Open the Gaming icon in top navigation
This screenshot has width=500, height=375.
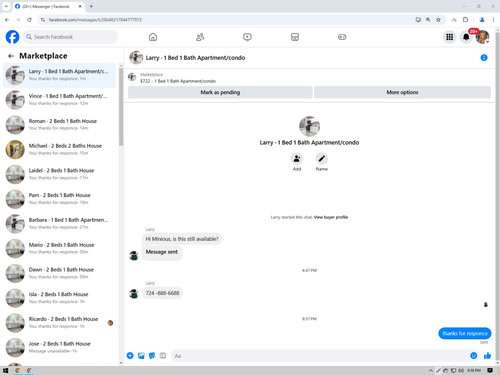(342, 37)
